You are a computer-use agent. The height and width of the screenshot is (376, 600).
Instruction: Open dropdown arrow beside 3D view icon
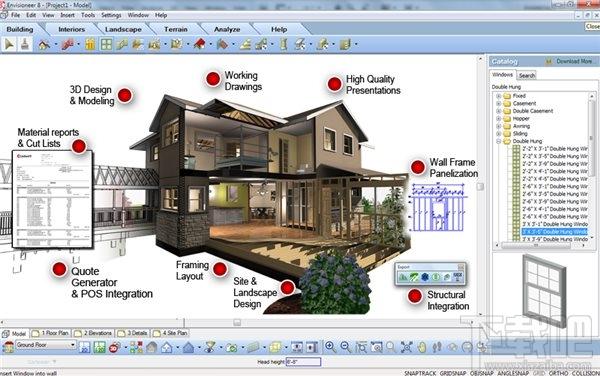[126, 348]
